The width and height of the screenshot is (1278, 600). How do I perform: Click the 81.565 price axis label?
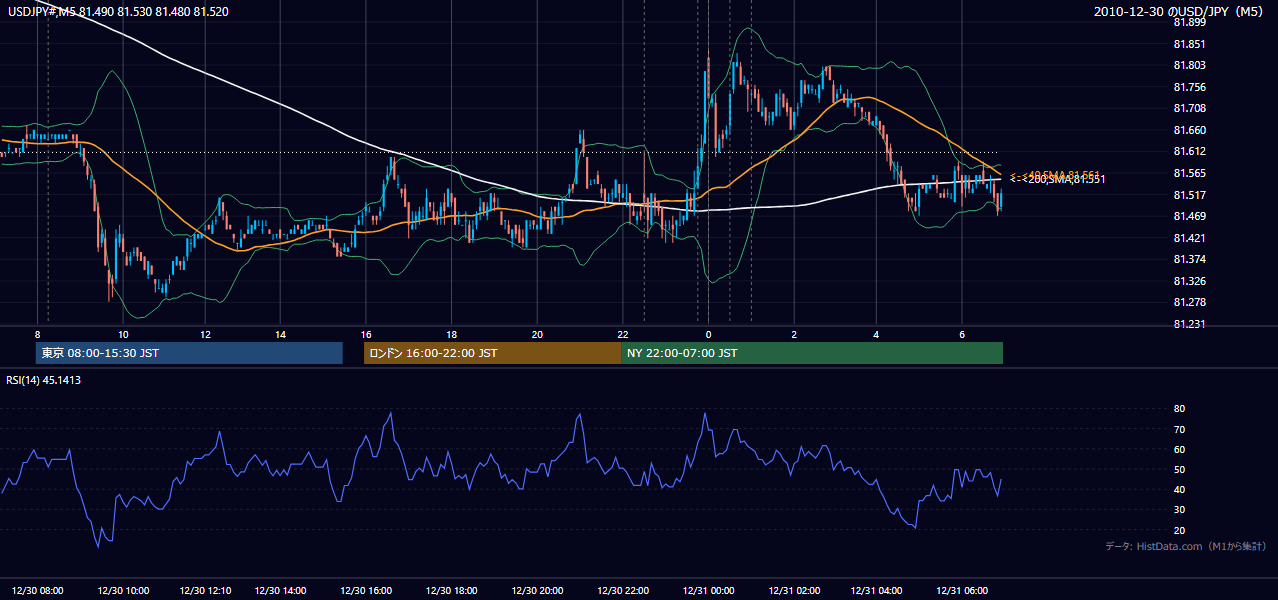1189,173
